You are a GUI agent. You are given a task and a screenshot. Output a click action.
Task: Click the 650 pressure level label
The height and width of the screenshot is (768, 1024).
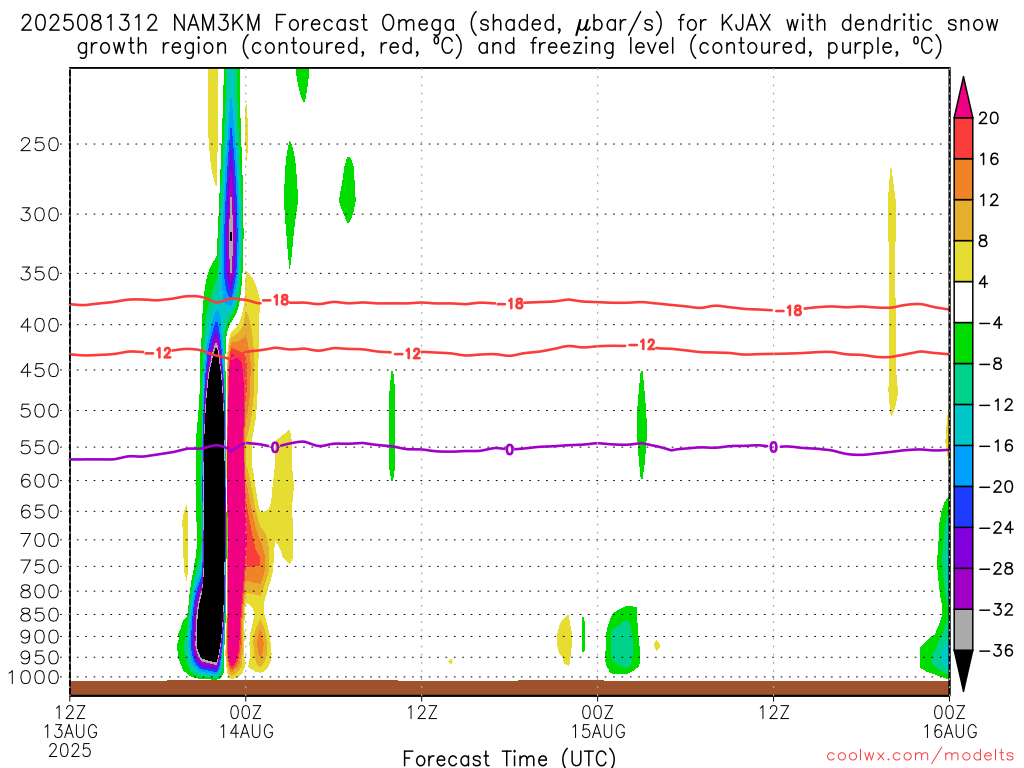click(x=40, y=511)
